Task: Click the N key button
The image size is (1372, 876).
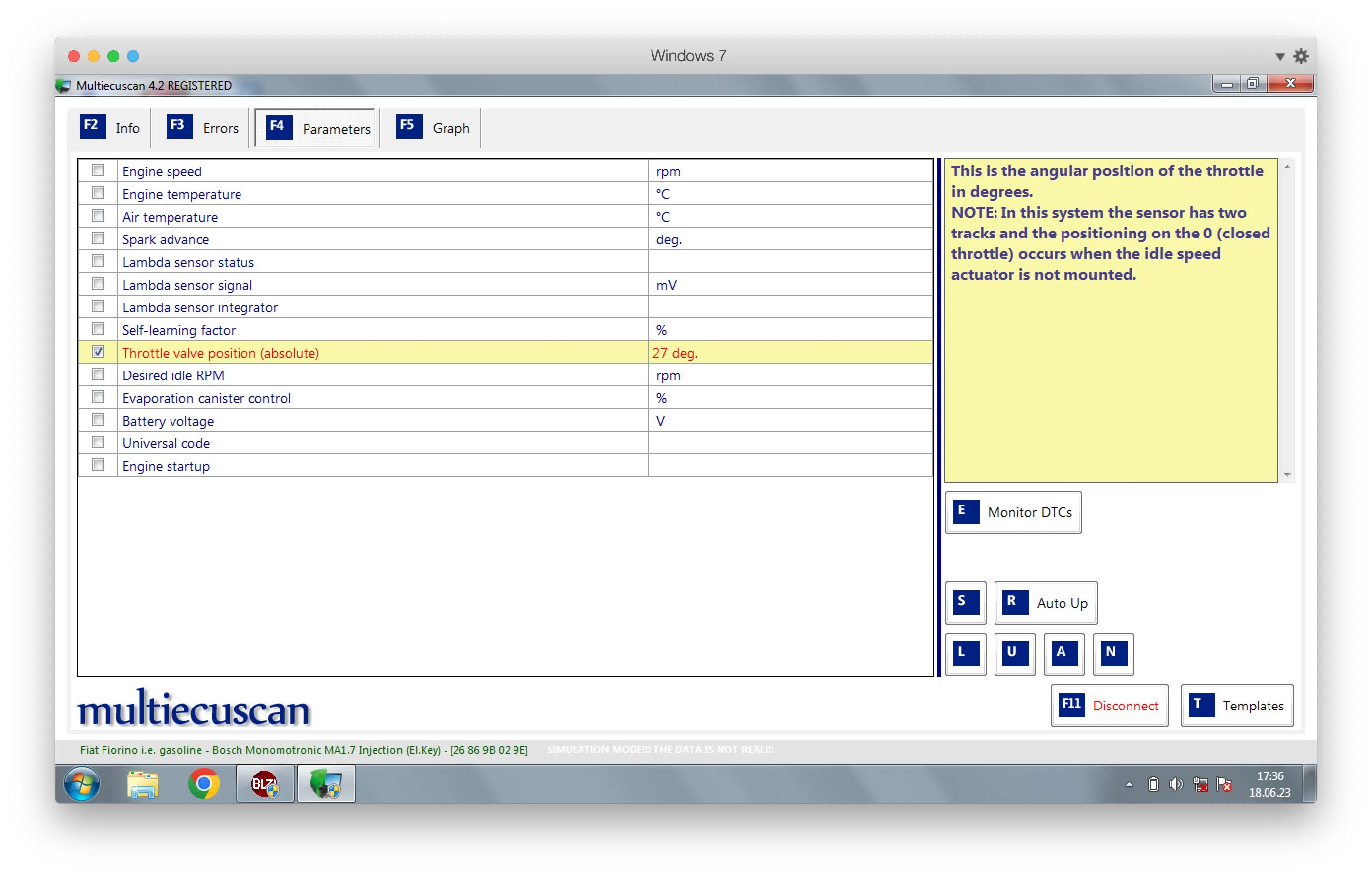Action: pos(1113,653)
